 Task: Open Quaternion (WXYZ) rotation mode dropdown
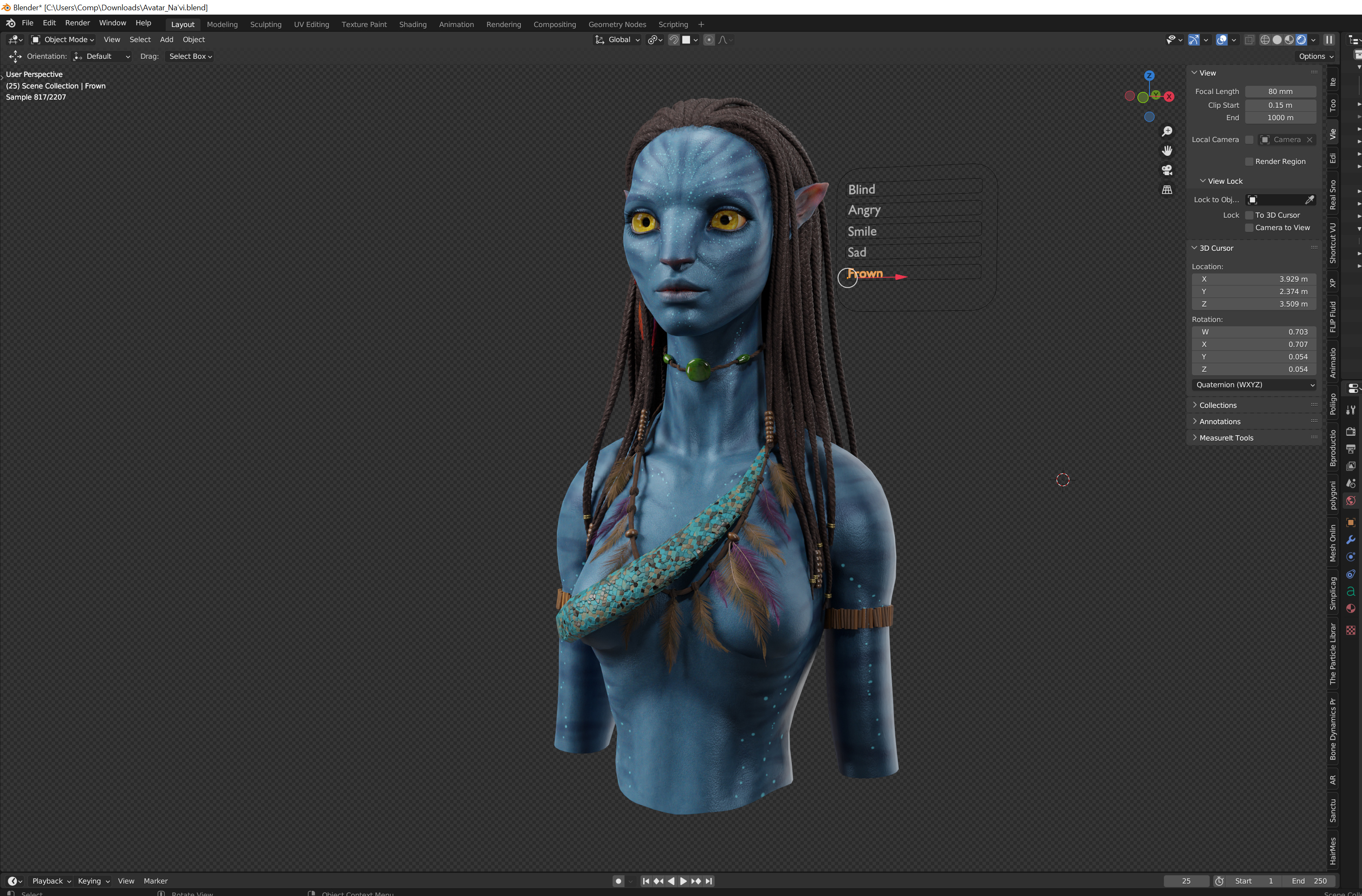(1254, 385)
